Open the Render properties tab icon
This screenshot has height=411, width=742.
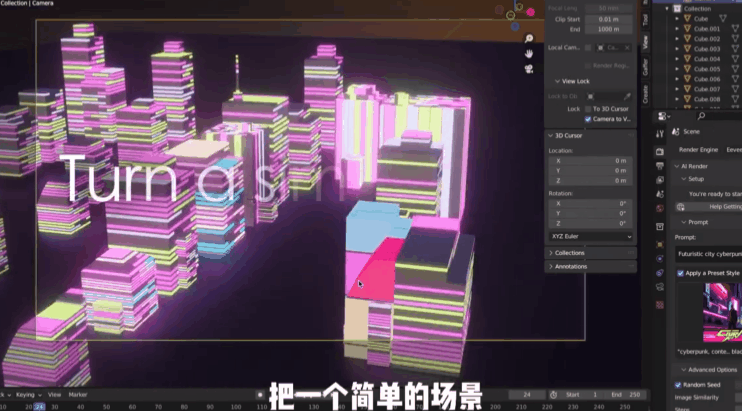click(x=660, y=151)
